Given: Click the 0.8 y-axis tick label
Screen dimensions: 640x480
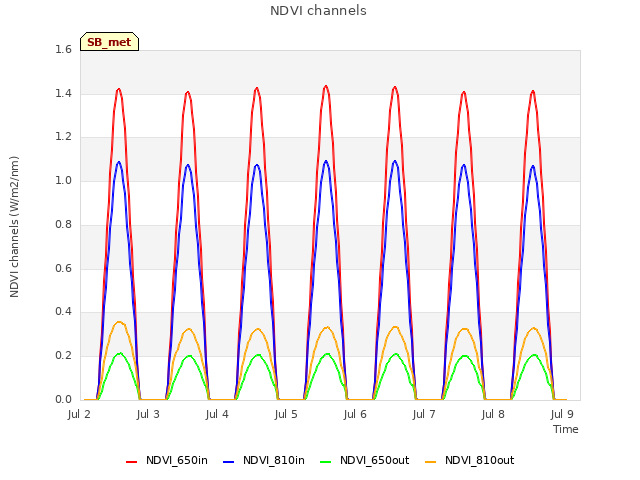Looking at the screenshot, I should click(x=63, y=224).
